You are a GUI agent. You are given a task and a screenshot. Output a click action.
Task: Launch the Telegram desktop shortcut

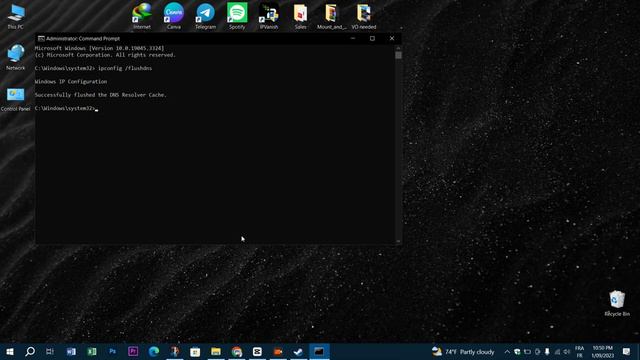(x=205, y=16)
